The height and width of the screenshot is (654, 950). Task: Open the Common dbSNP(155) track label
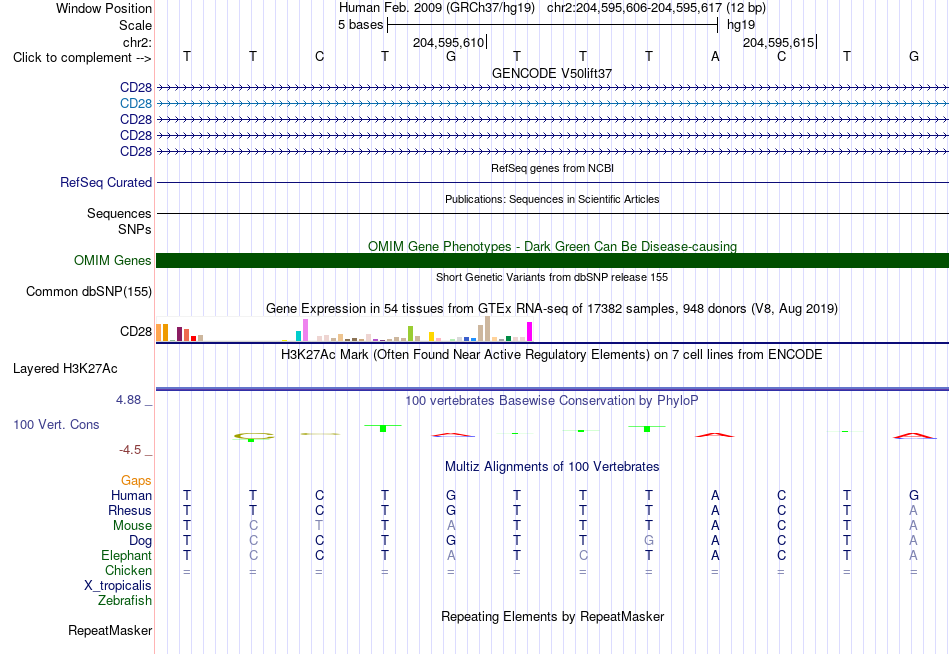click(x=89, y=292)
